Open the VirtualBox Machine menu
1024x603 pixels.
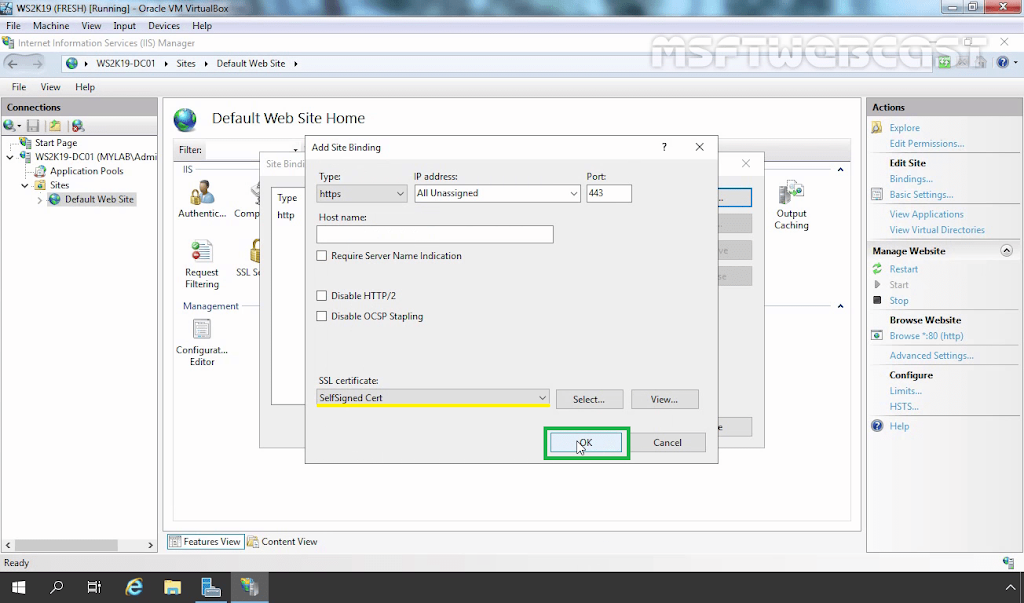[x=51, y=25]
